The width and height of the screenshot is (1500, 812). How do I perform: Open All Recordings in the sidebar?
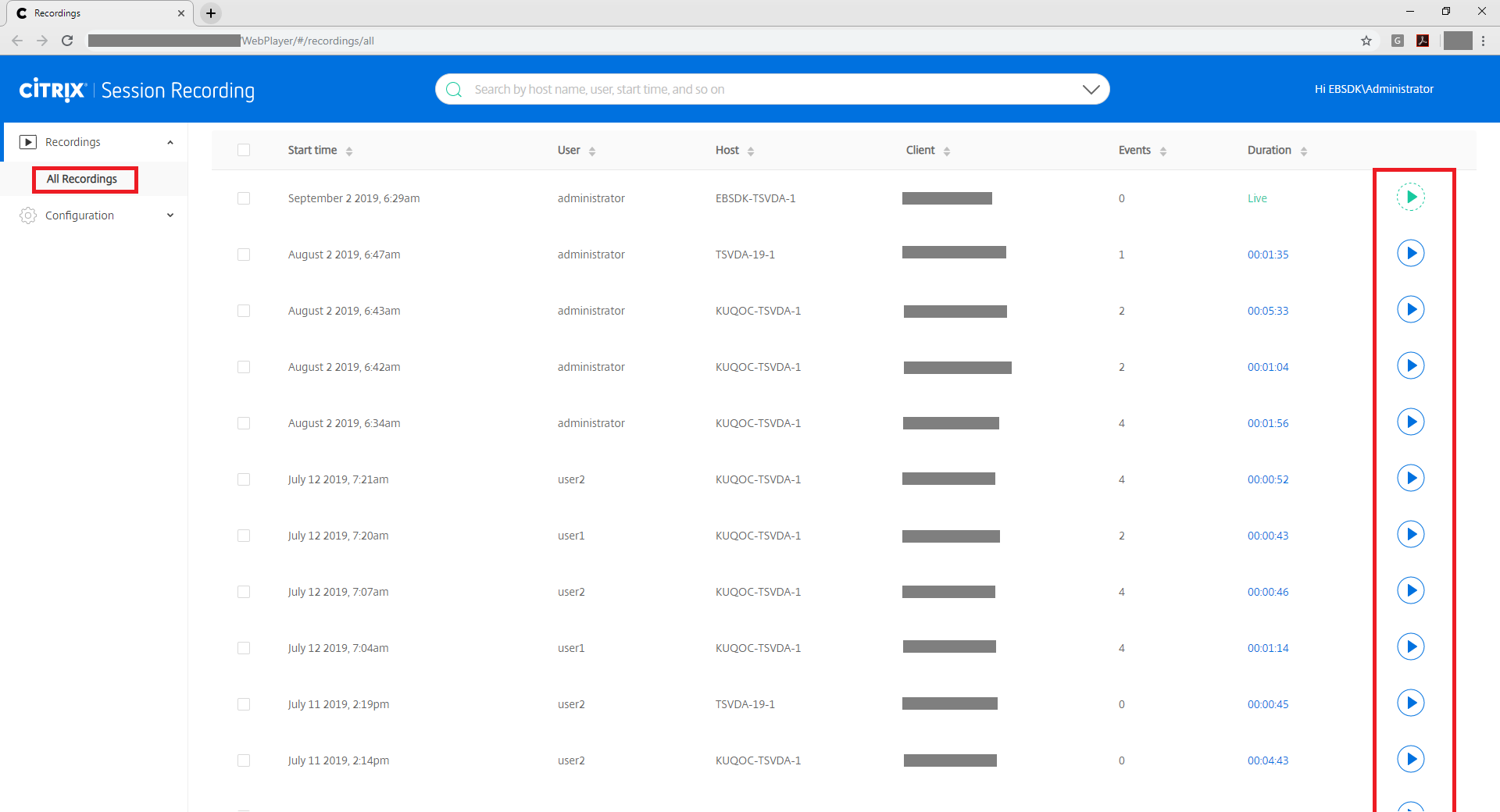(x=82, y=179)
